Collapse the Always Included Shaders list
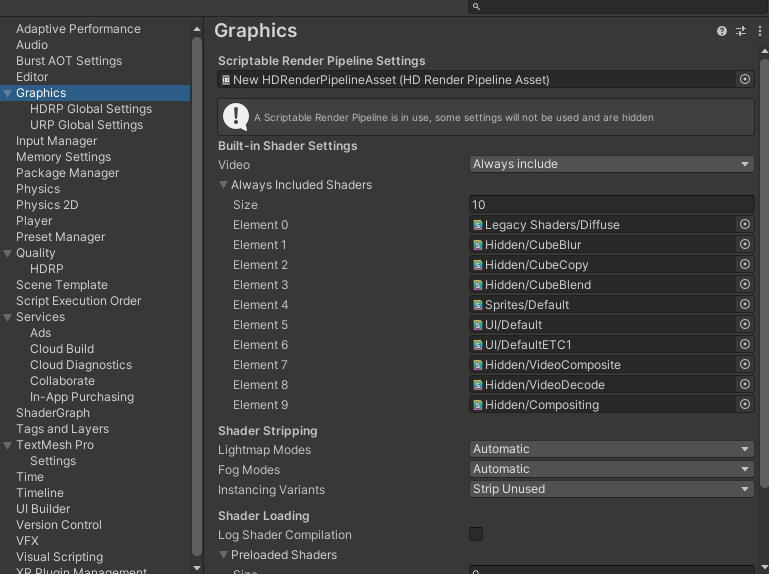The width and height of the screenshot is (769, 574). pos(224,185)
